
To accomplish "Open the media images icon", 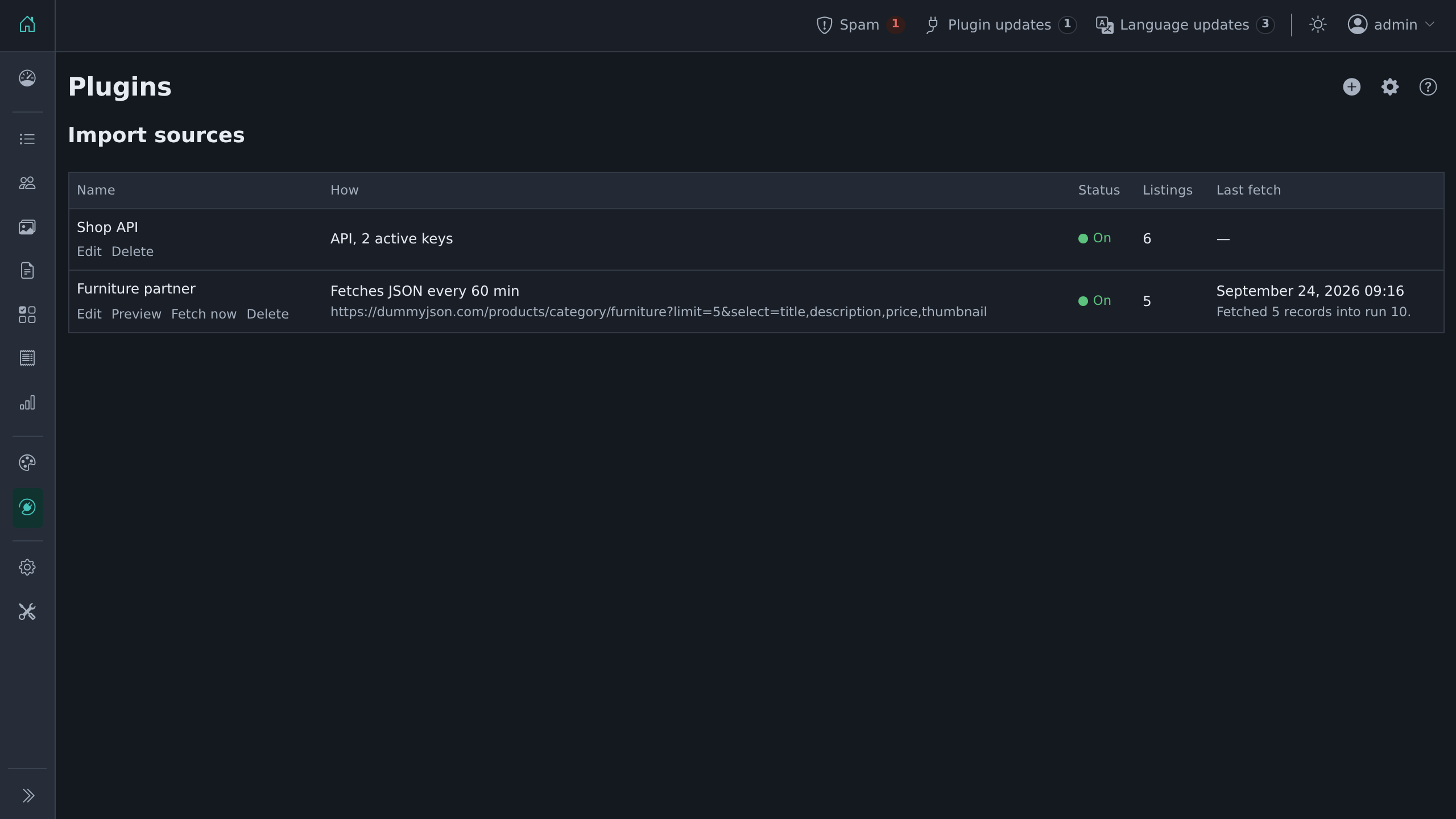I will tap(27, 227).
